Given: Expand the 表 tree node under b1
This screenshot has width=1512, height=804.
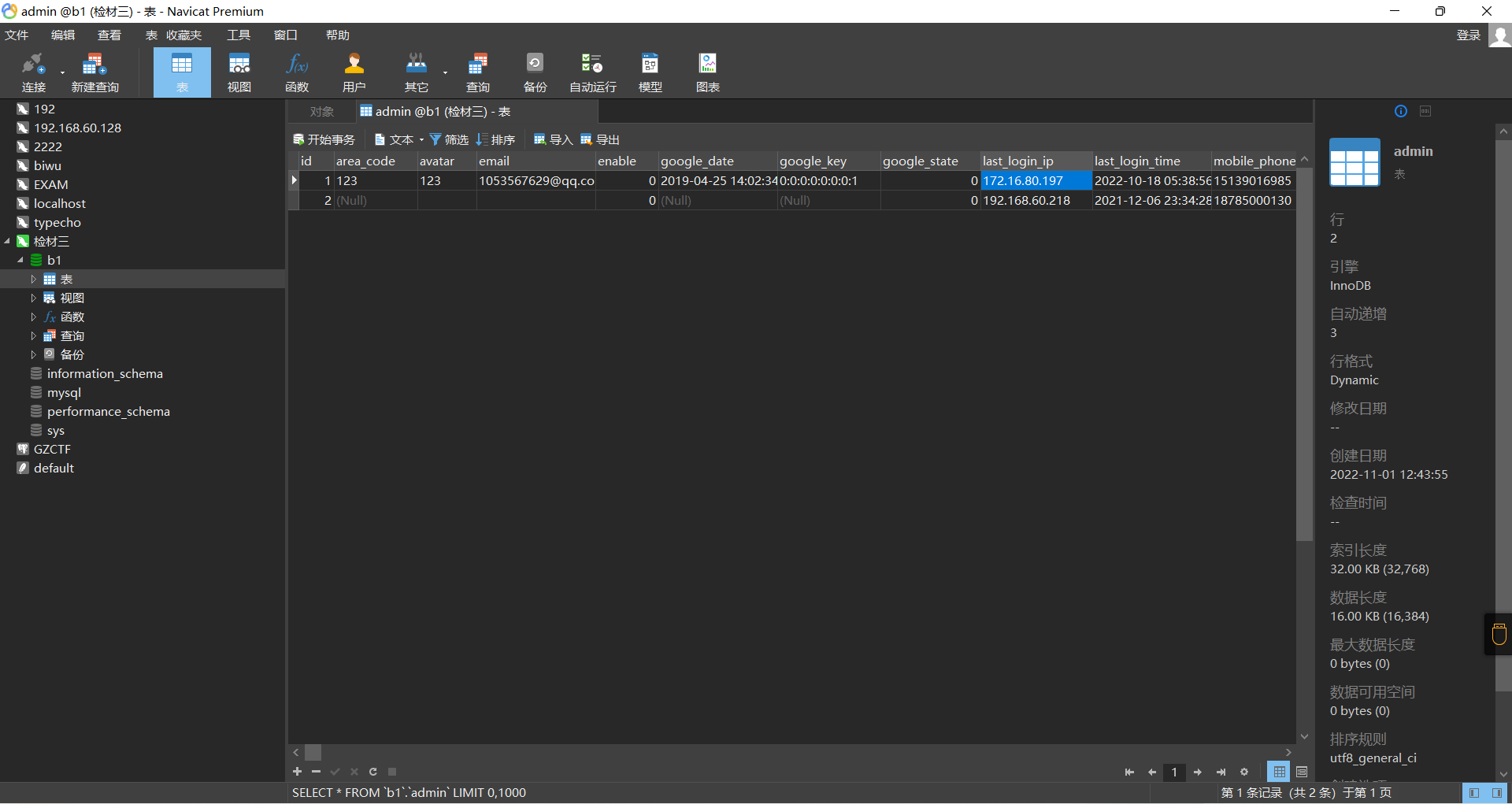Looking at the screenshot, I should pyautogui.click(x=33, y=279).
